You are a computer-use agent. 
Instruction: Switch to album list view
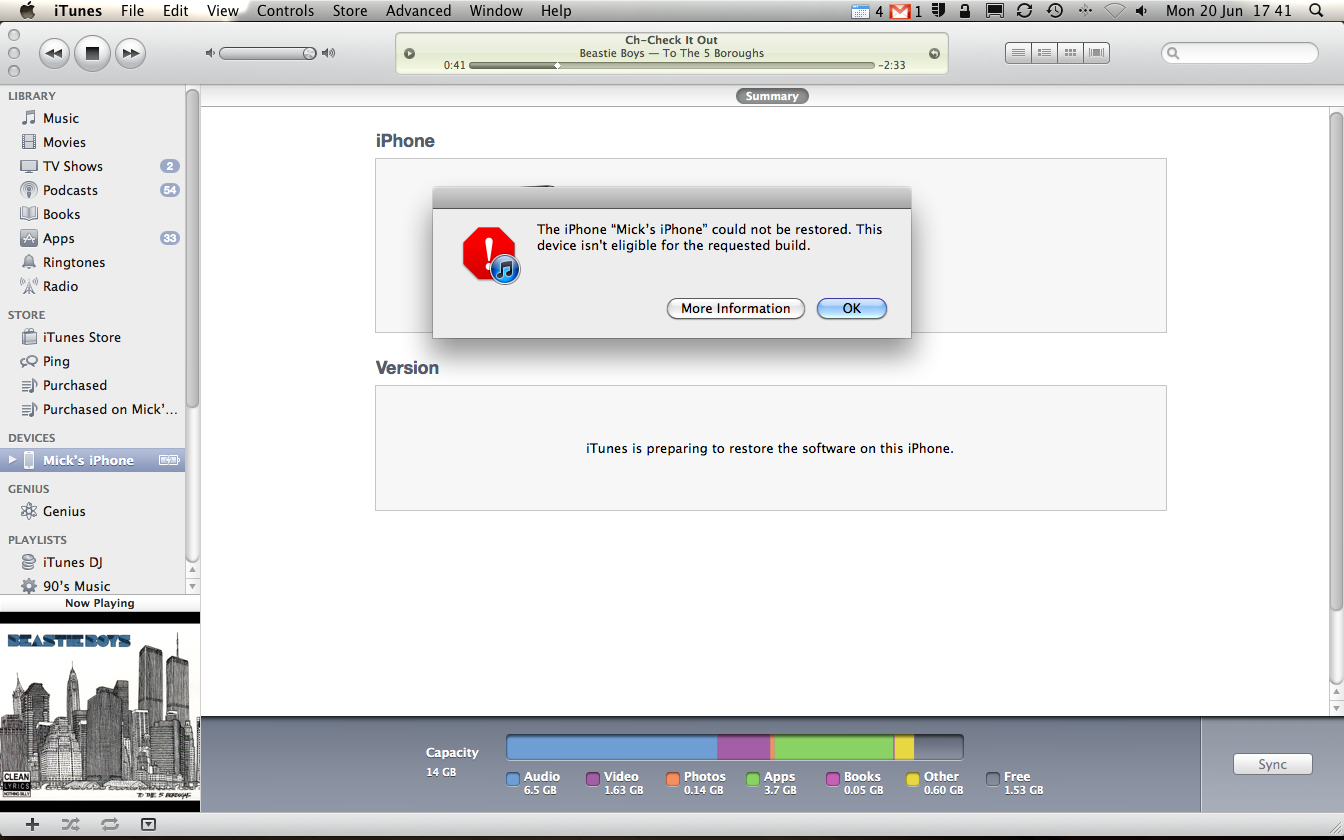(1044, 53)
